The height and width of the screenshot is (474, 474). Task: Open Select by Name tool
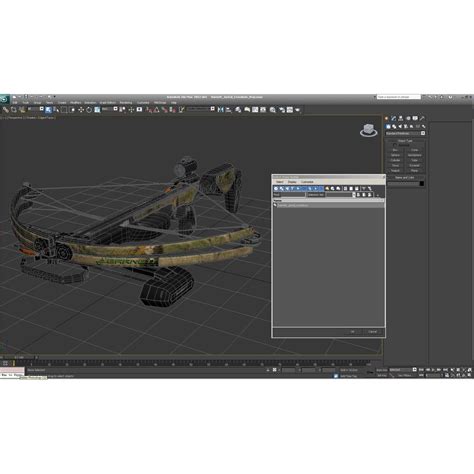pos(56,110)
